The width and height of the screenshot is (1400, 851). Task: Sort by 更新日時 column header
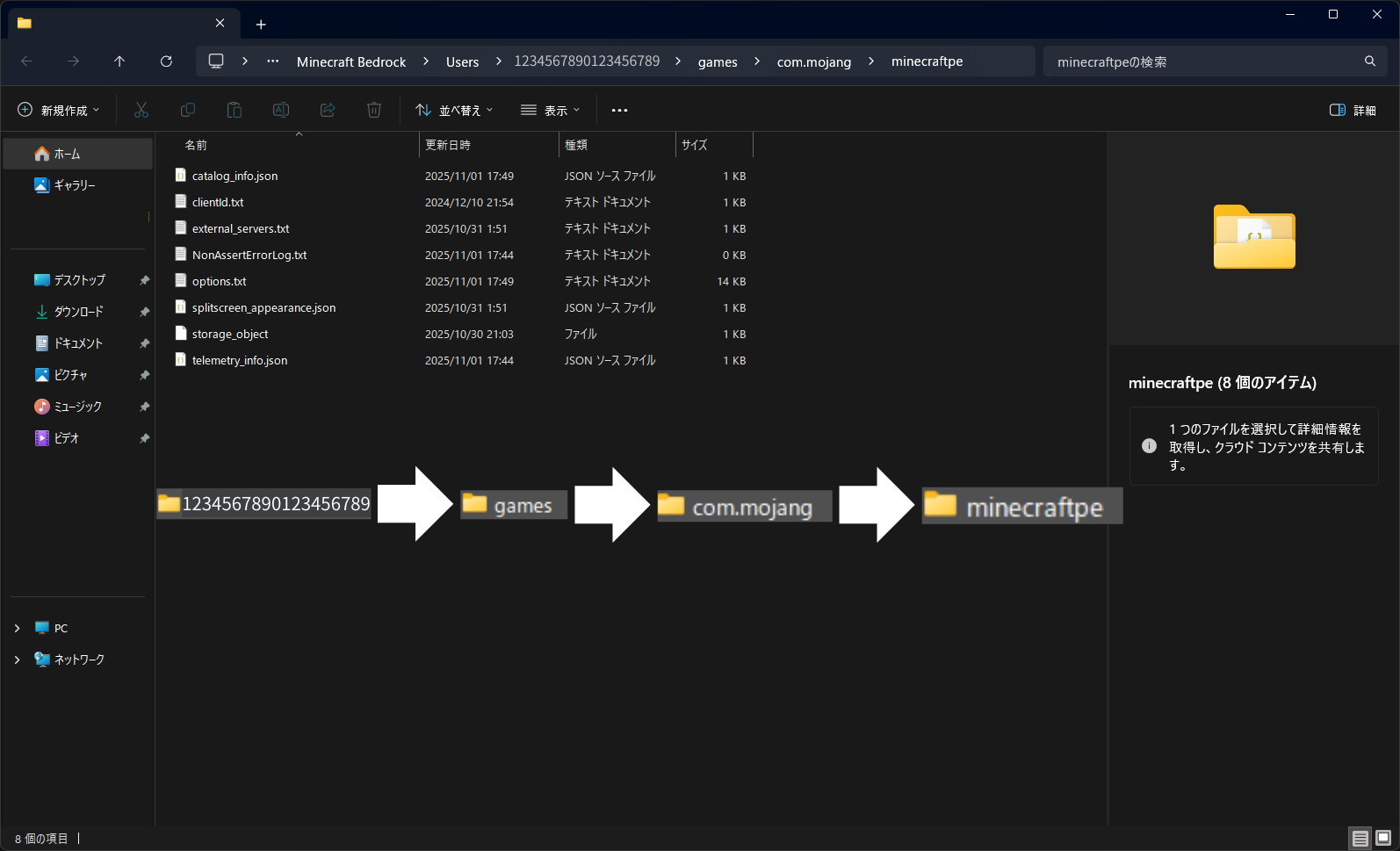pos(448,145)
